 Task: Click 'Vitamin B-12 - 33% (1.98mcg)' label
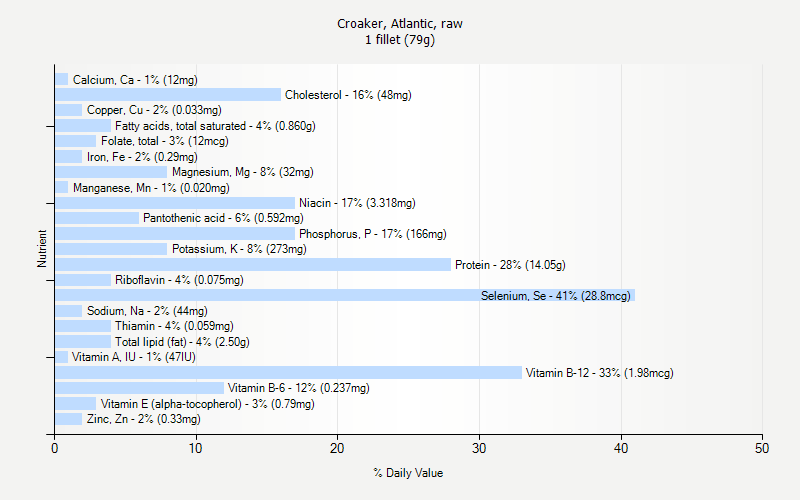pos(599,373)
